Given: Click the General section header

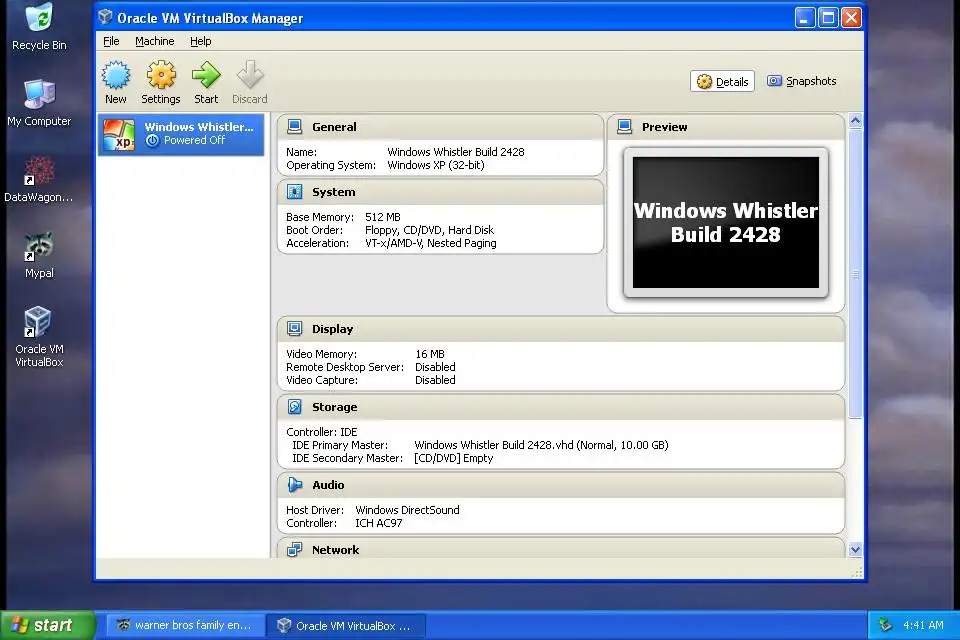Looking at the screenshot, I should coord(440,127).
